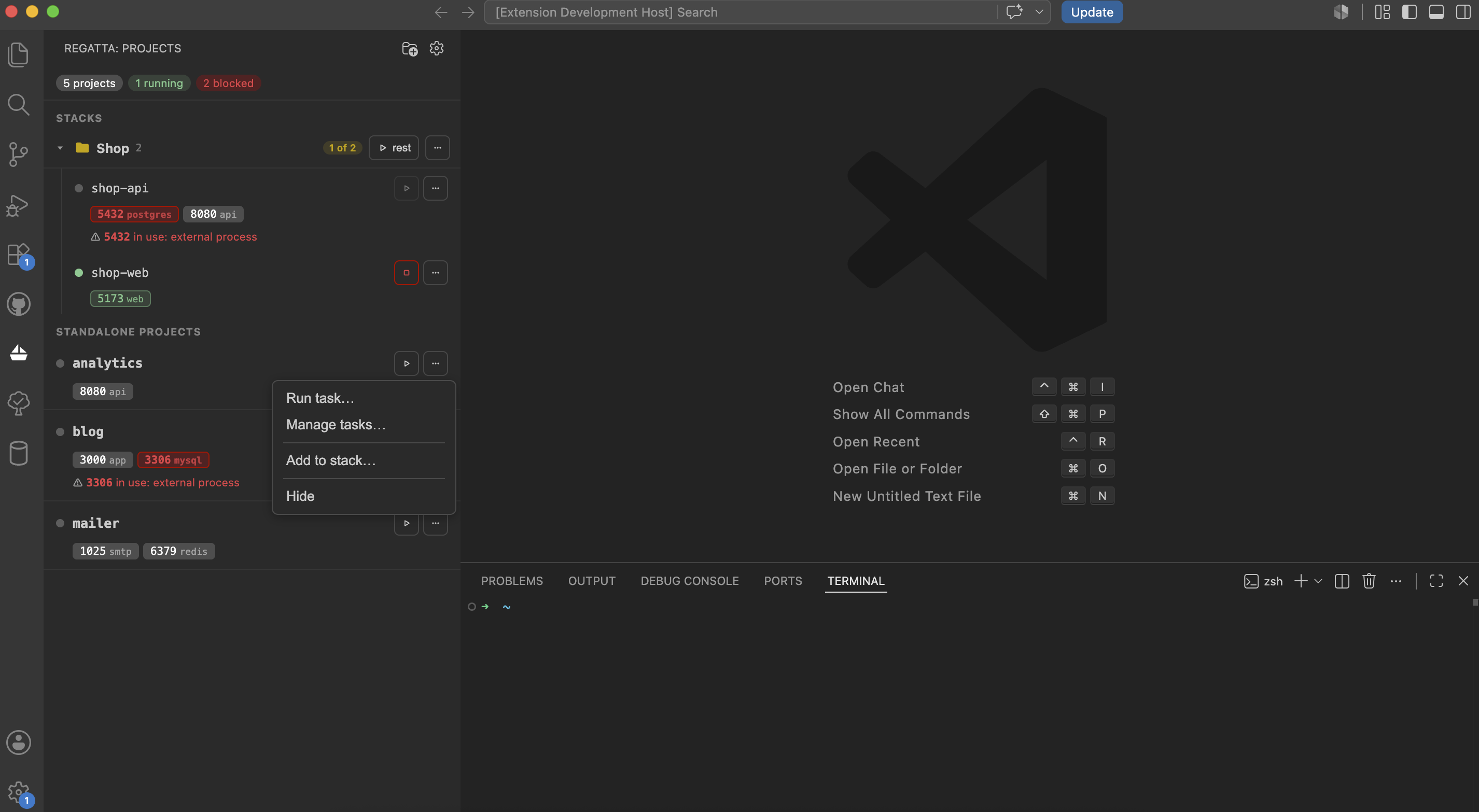The height and width of the screenshot is (812, 1479).
Task: Click Open File or Folder entry
Action: click(x=898, y=469)
